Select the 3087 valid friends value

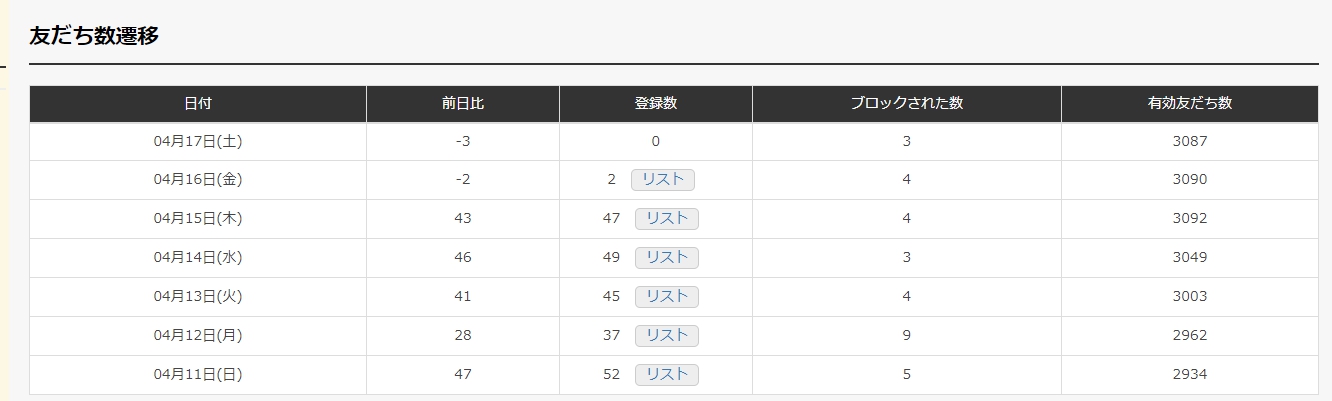pyautogui.click(x=1190, y=142)
